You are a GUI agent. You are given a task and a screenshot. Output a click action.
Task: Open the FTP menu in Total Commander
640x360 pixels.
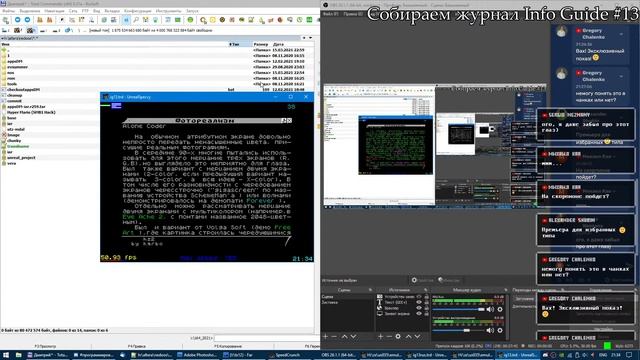pyautogui.click(x=85, y=11)
